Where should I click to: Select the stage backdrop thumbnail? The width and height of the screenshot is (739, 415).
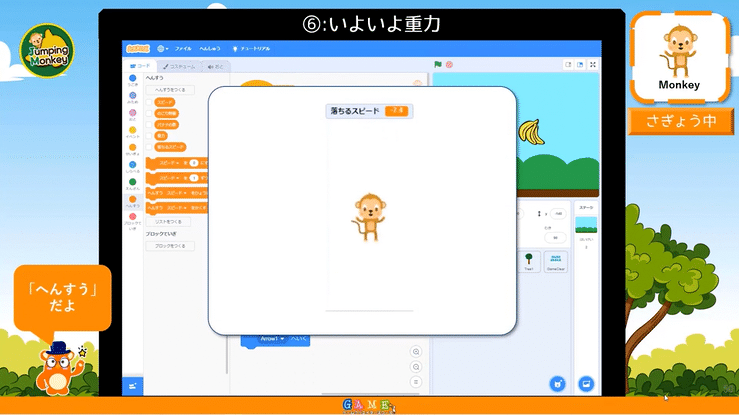(586, 225)
